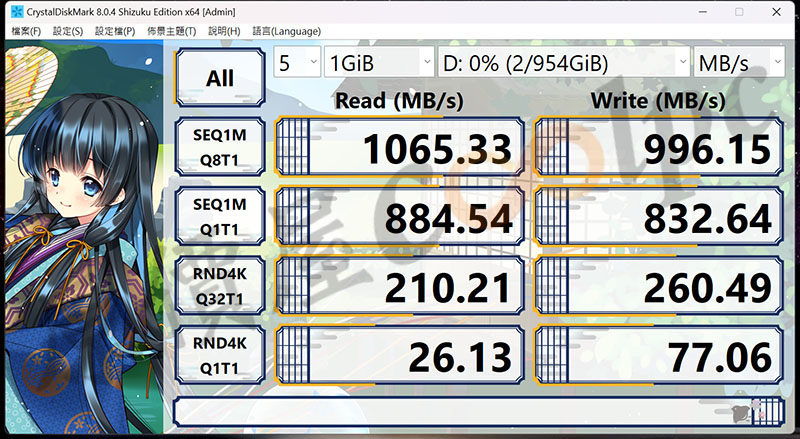
Task: Click the CrystalDiskMark title bar icon
Action: tap(17, 11)
